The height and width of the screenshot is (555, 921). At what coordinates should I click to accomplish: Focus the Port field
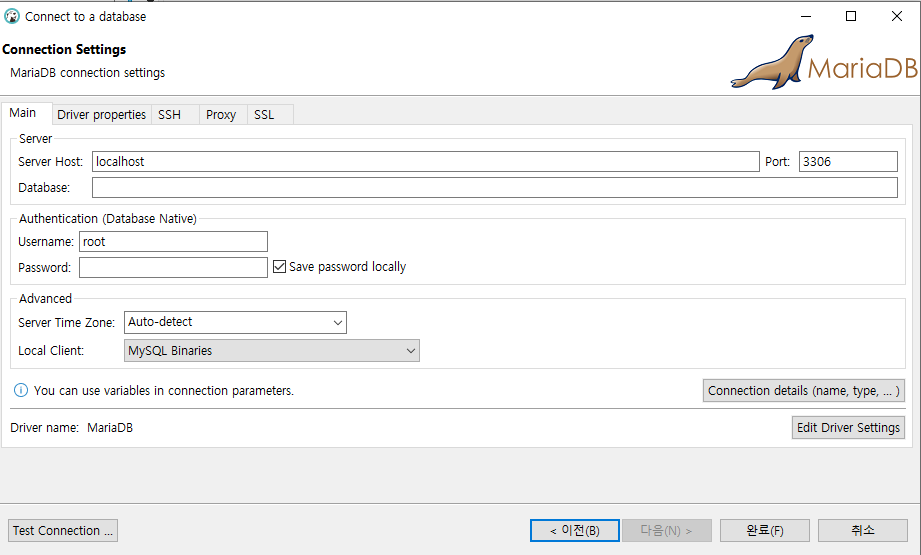coord(848,162)
